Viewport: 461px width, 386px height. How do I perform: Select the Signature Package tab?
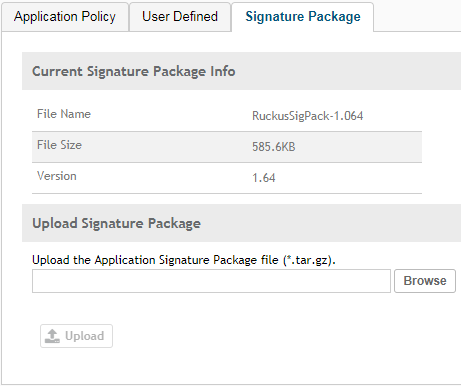tap(303, 17)
